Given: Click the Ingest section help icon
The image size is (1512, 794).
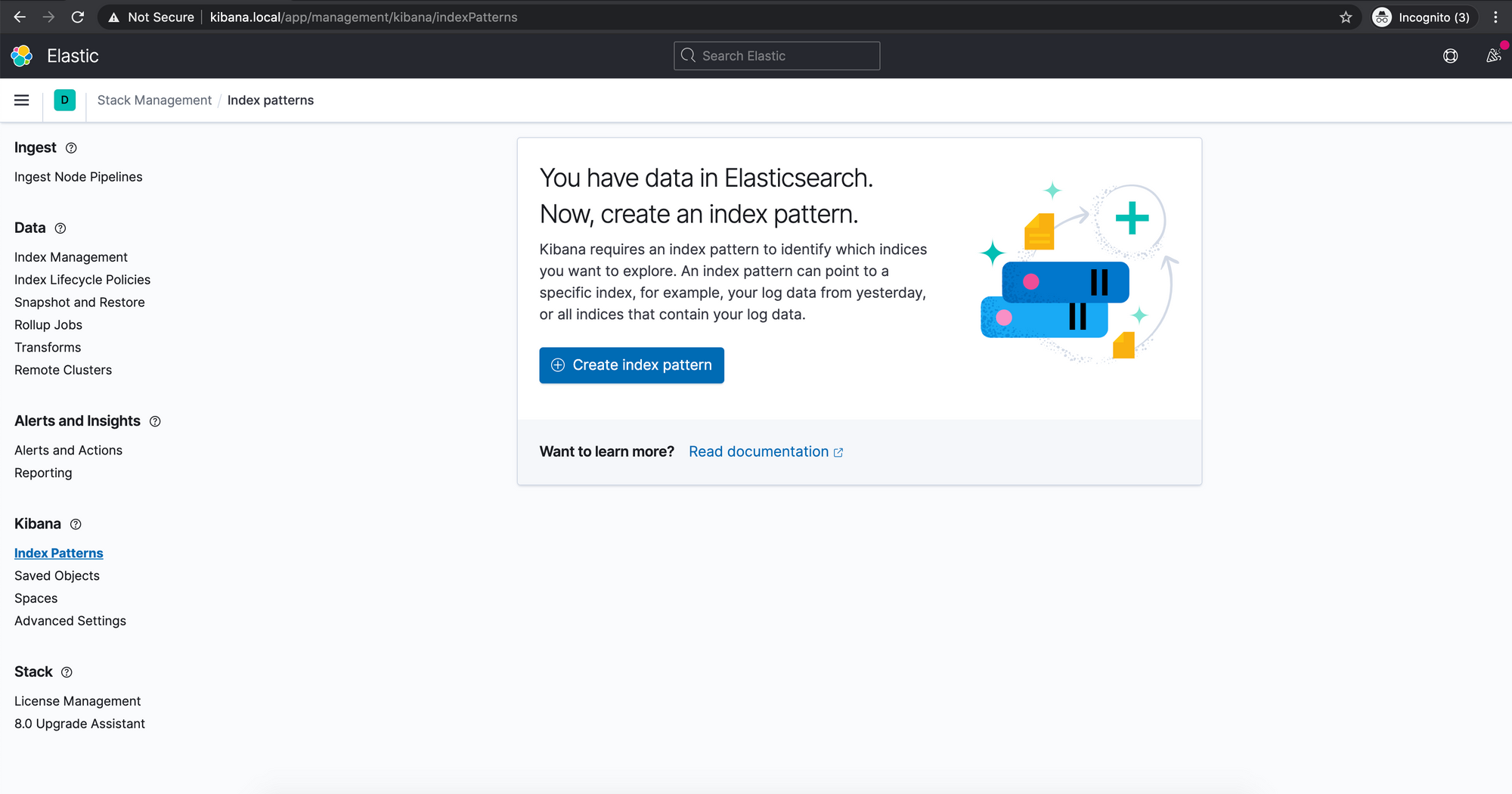Looking at the screenshot, I should point(71,148).
